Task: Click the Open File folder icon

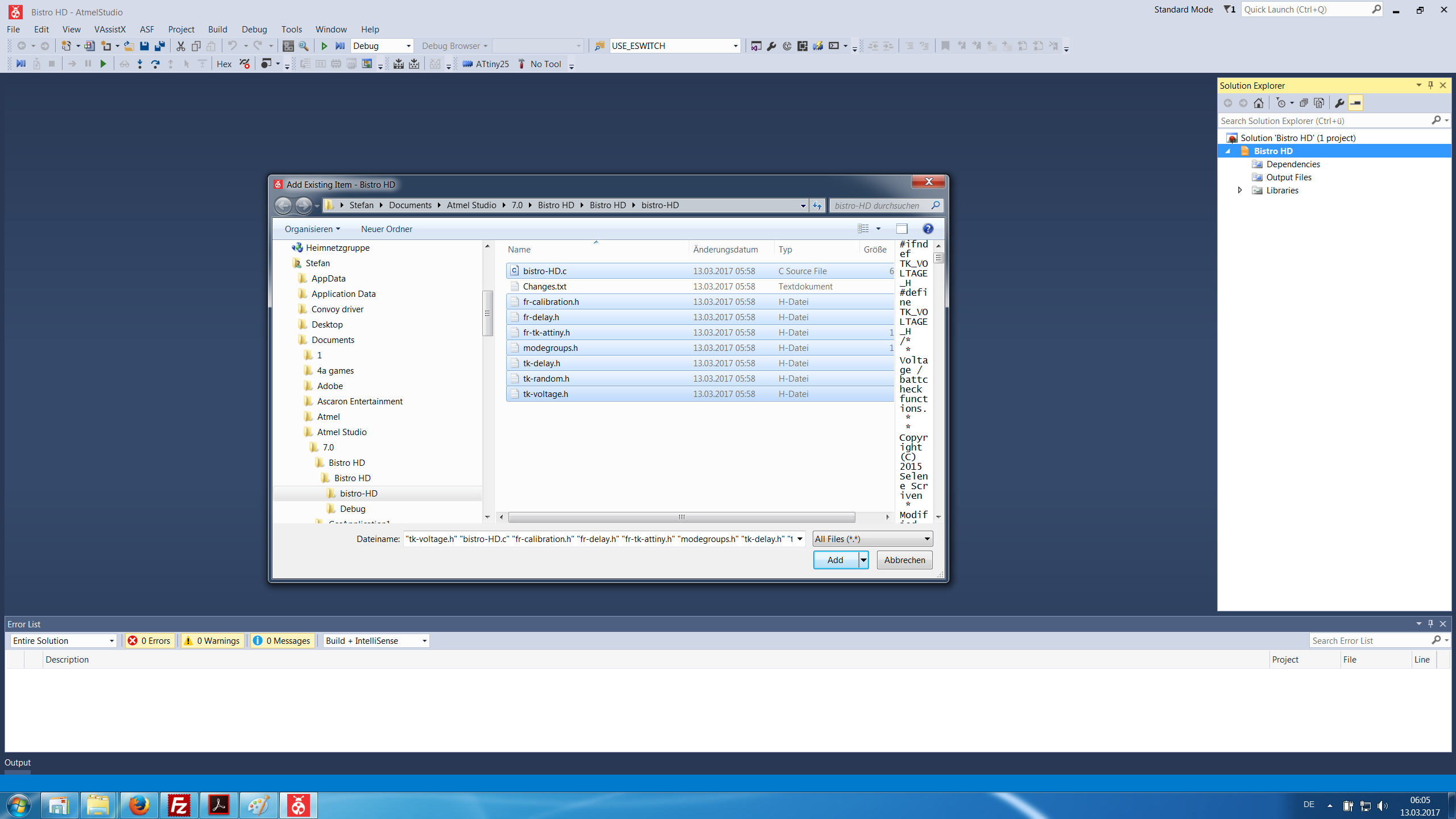Action: [129, 46]
